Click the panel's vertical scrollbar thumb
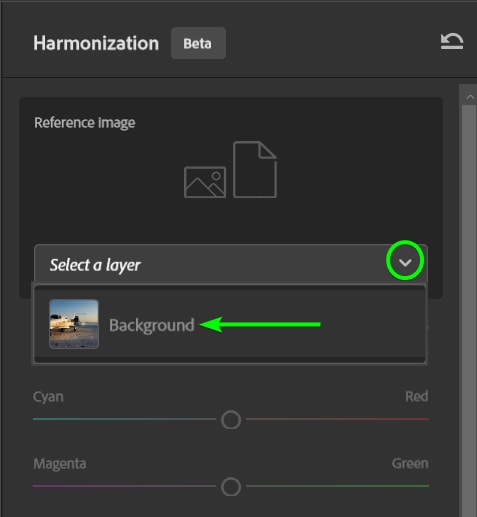 pos(469,310)
